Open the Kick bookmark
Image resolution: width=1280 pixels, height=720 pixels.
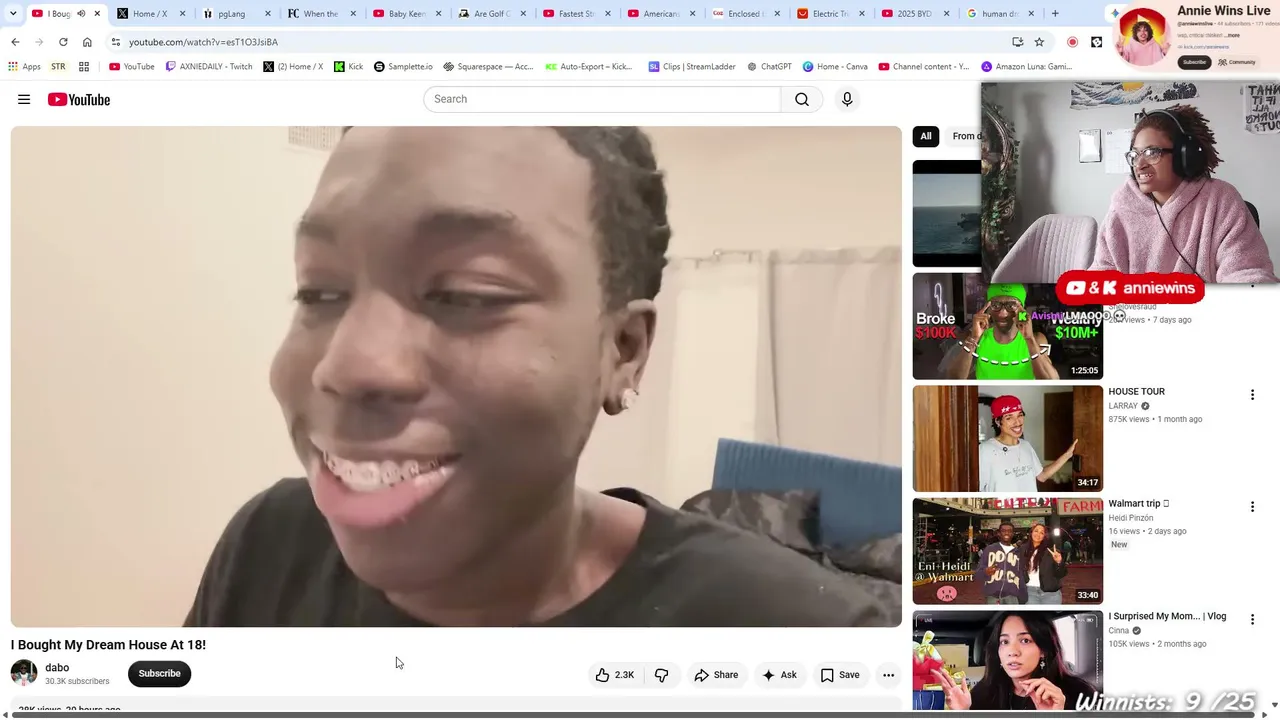tap(349, 67)
